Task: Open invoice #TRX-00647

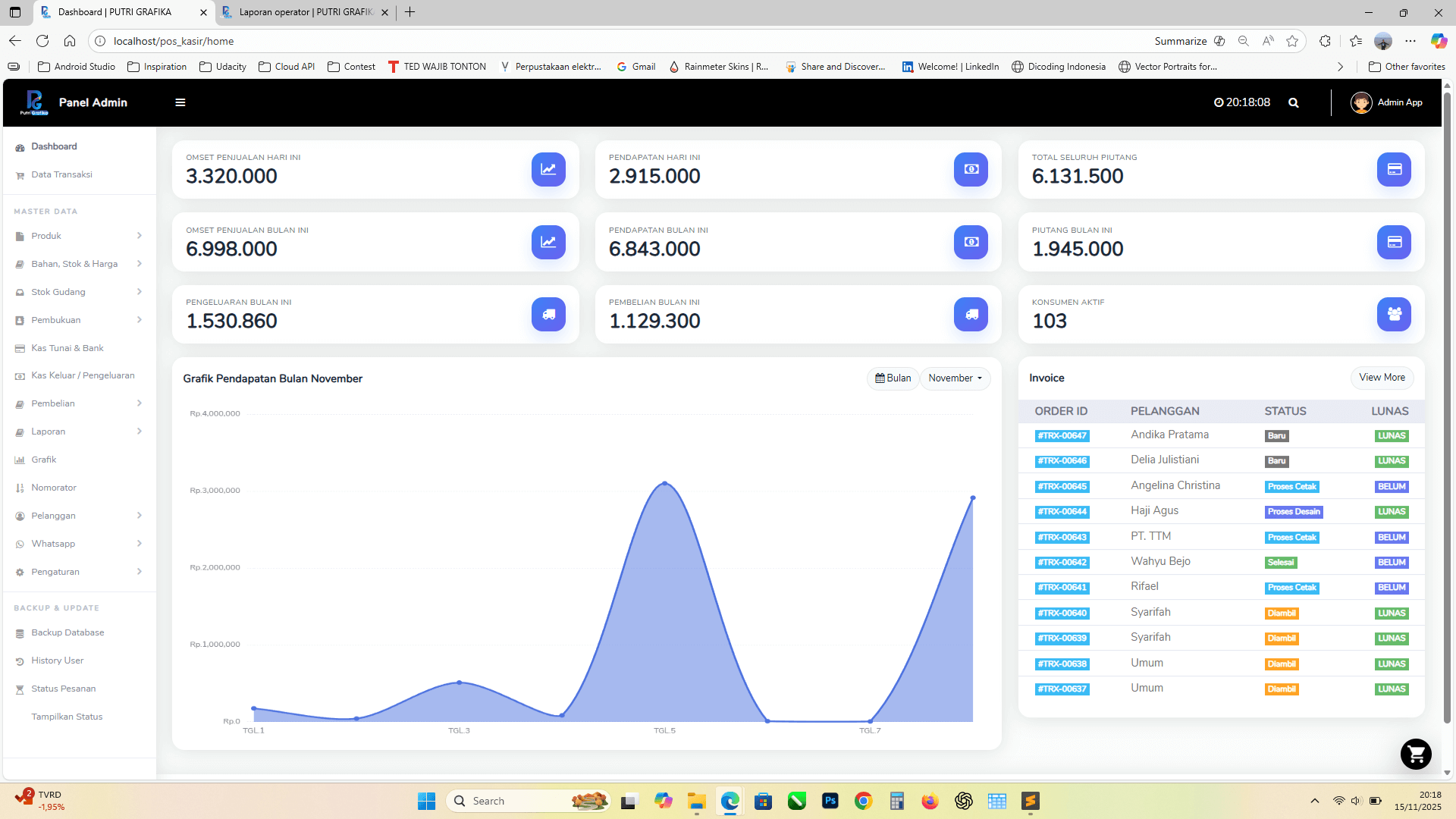Action: pos(1062,435)
